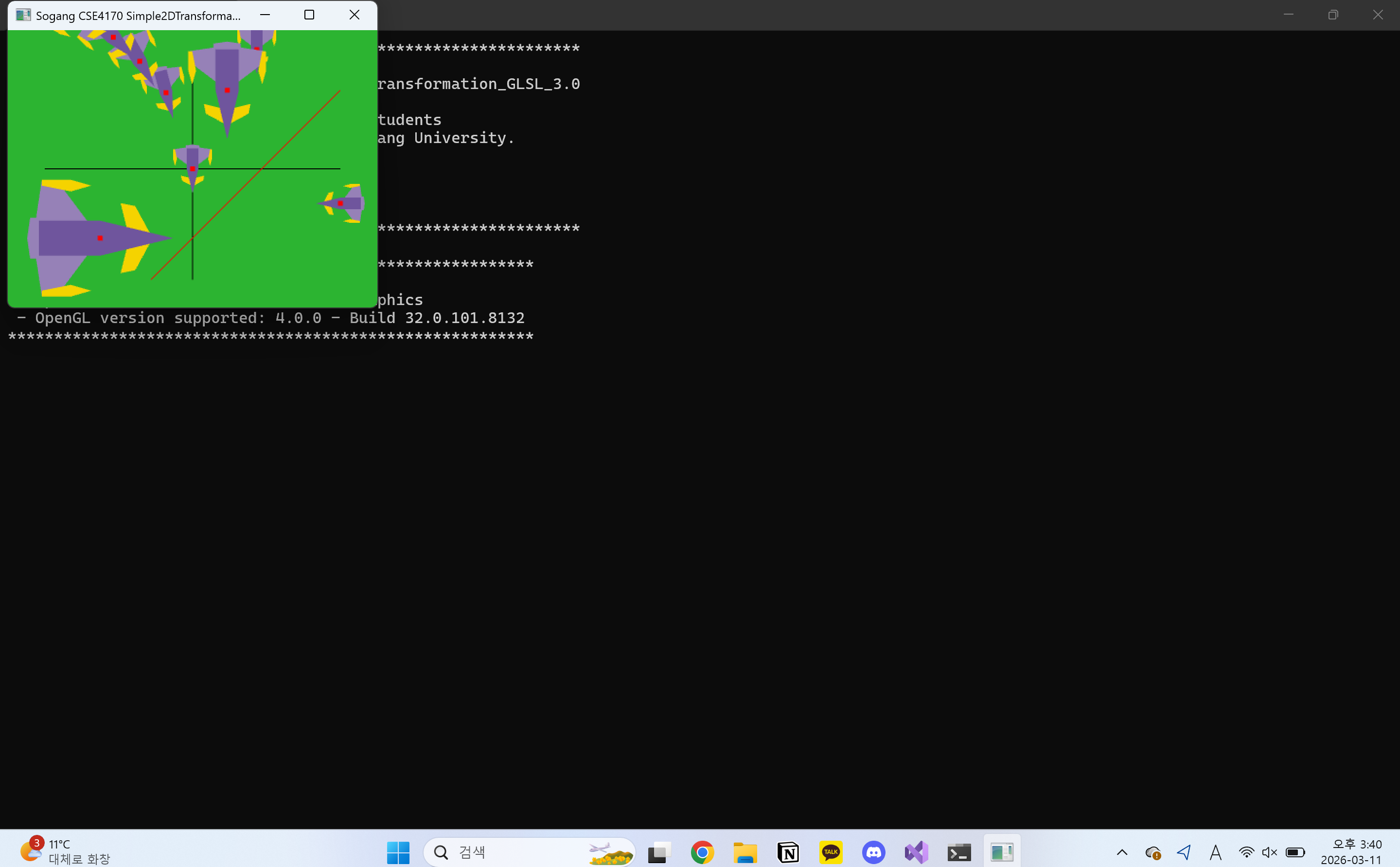Image resolution: width=1400 pixels, height=867 pixels.
Task: Click the Sogang OpenGL app taskbar icon
Action: [1002, 852]
